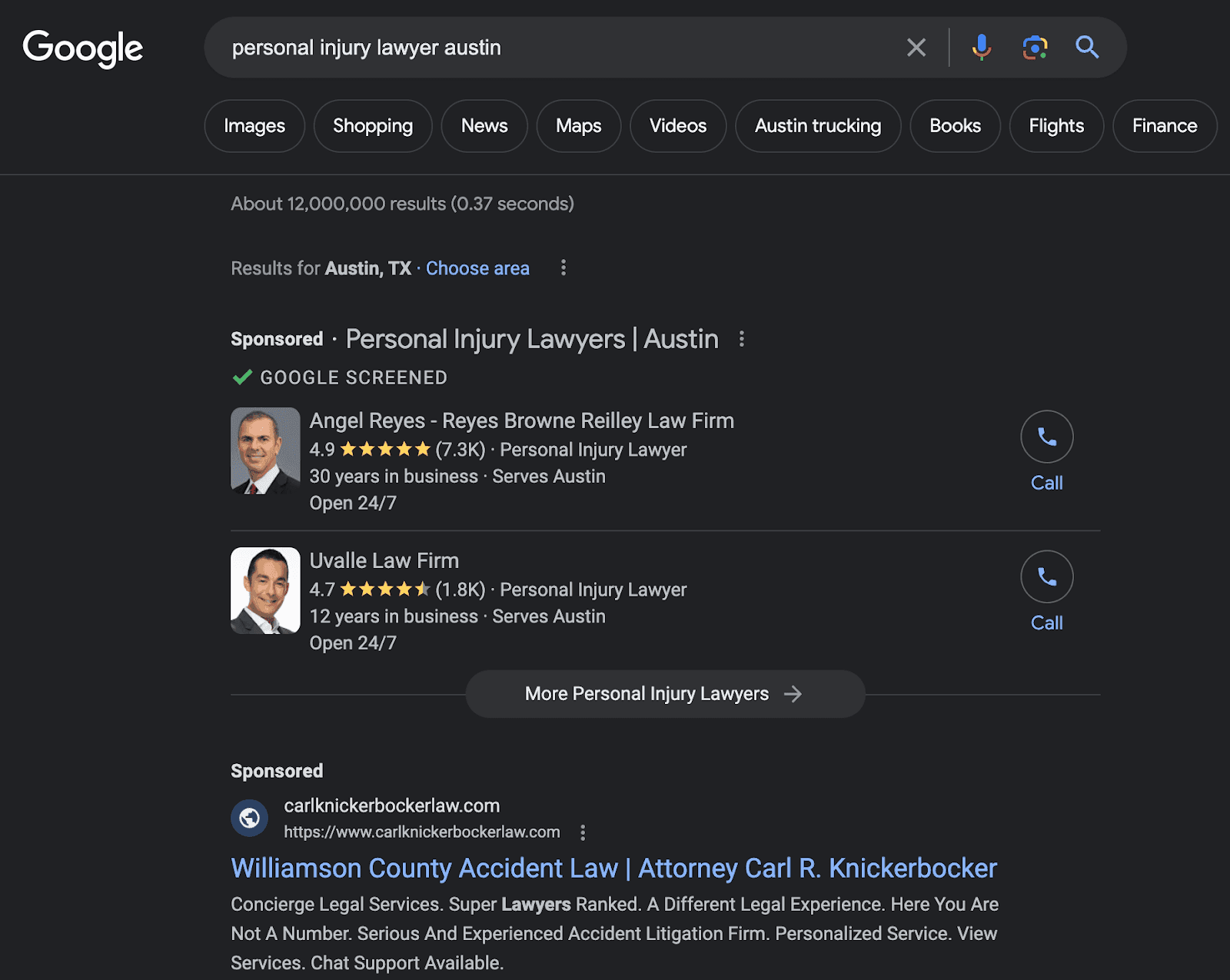Switch to the Images tab
The height and width of the screenshot is (980, 1230).
254,125
